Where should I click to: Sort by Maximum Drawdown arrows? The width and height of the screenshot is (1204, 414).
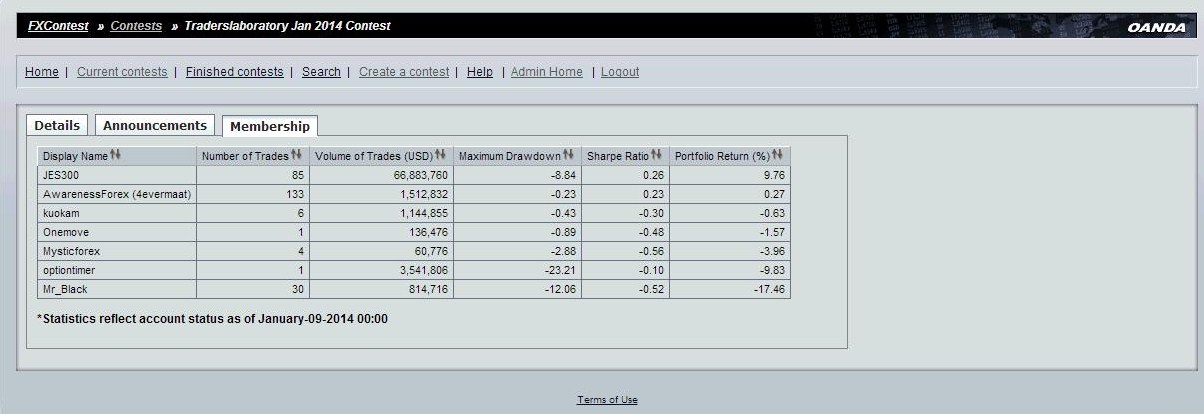tap(569, 156)
